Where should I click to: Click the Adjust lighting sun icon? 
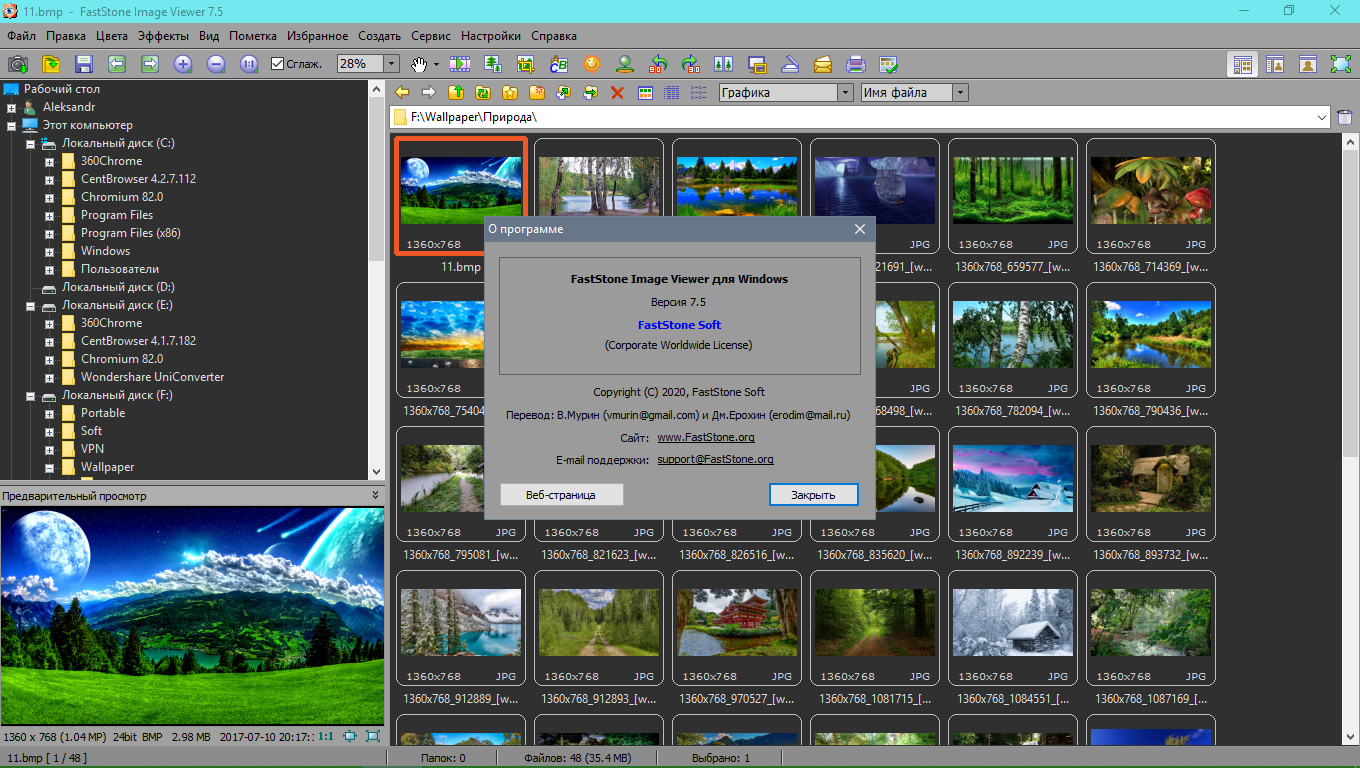(592, 64)
